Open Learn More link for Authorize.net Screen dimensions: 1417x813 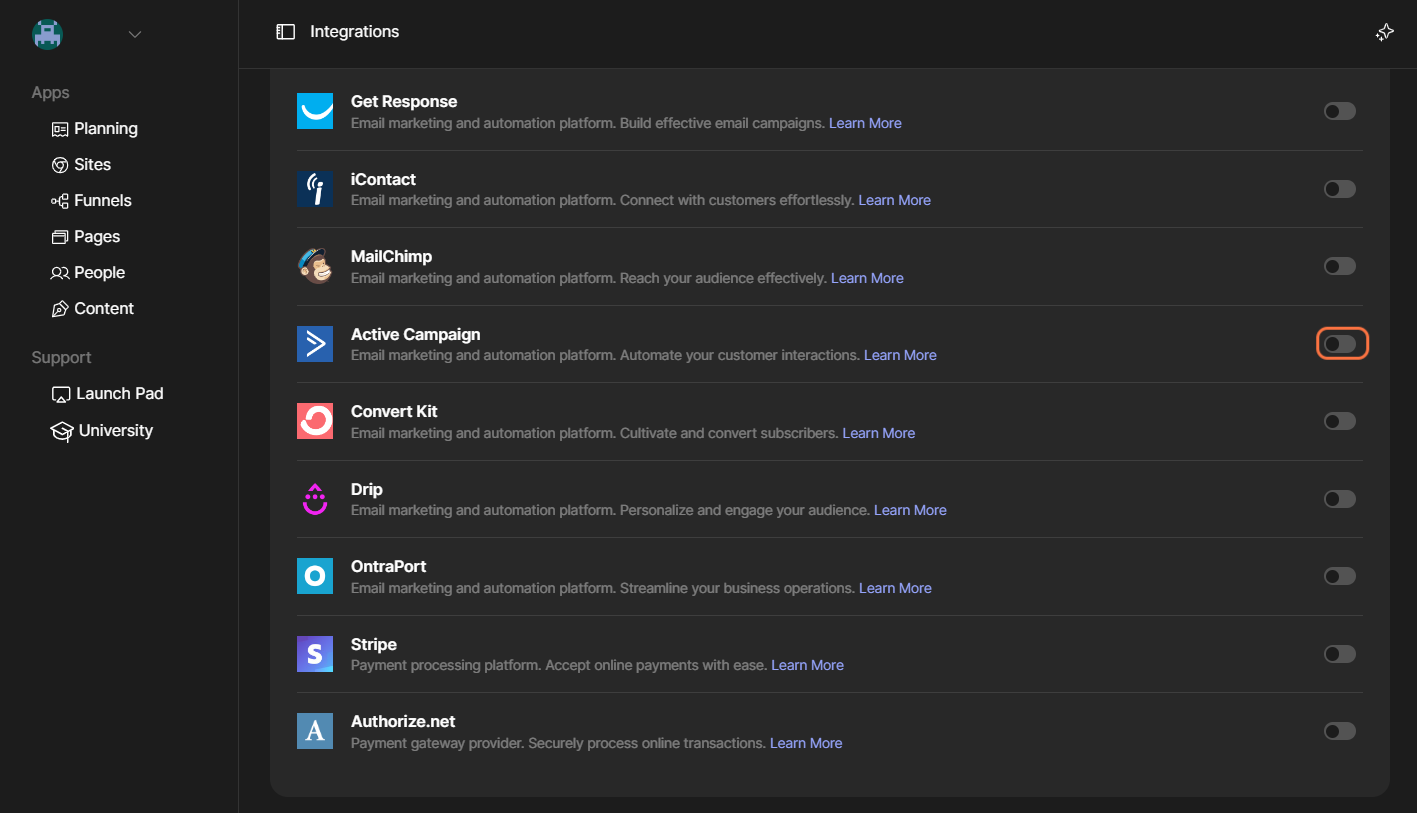pos(806,743)
